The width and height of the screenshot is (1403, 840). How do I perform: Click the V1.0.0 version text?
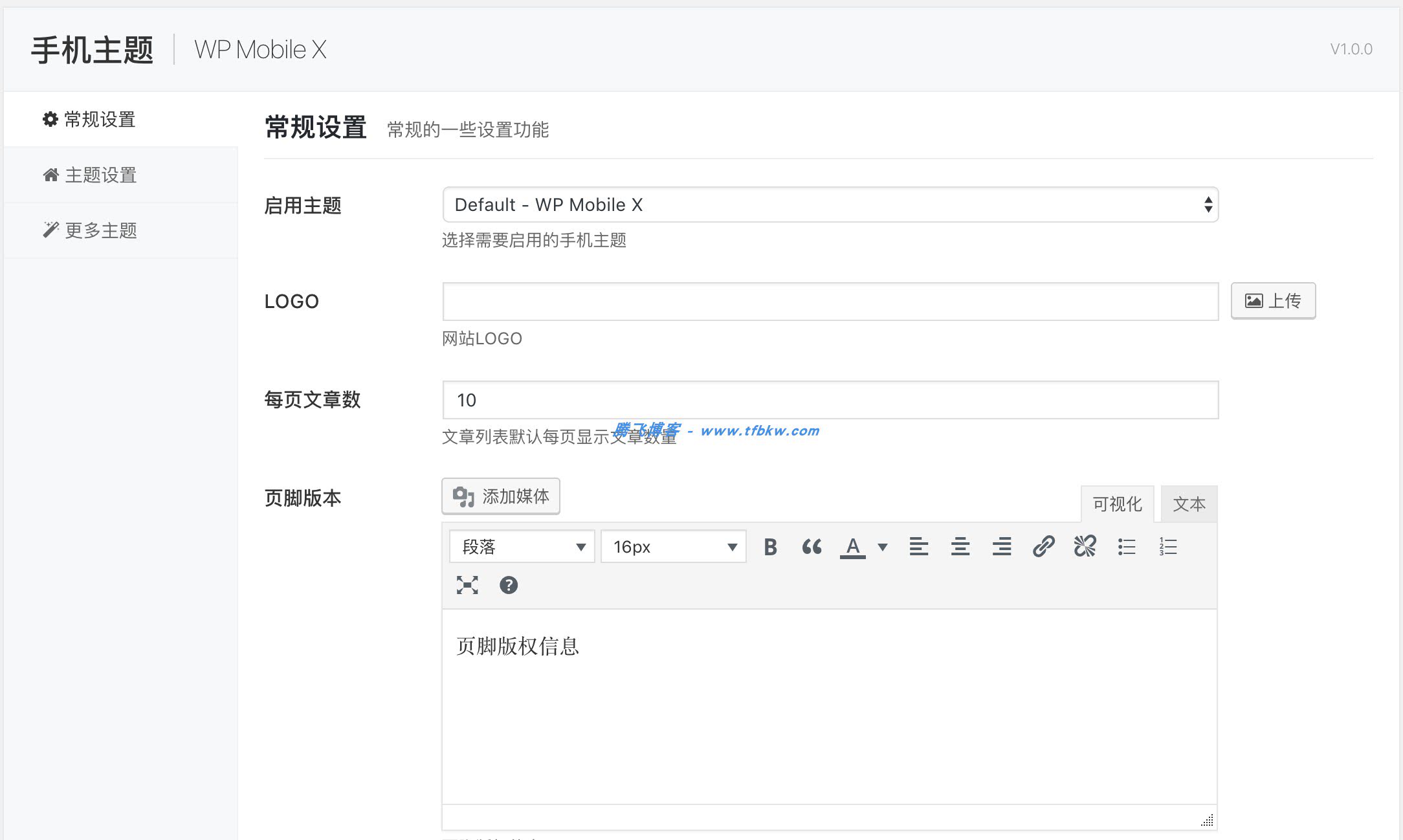point(1351,49)
